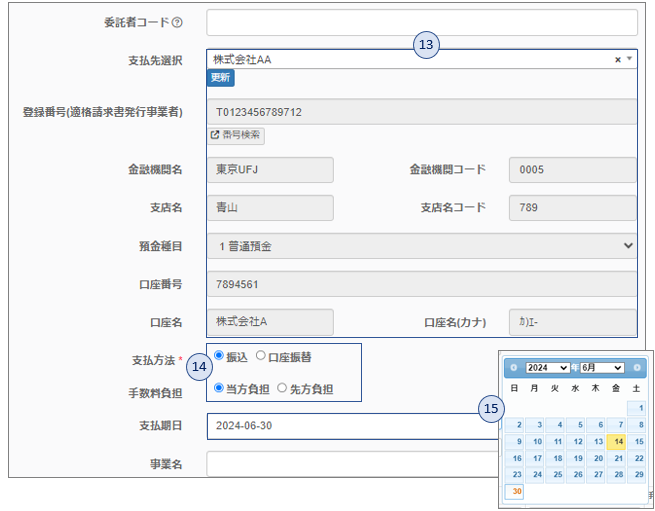Click the help icon next to 委託者コード
Viewport: 655px width, 511px height.
click(177, 22)
